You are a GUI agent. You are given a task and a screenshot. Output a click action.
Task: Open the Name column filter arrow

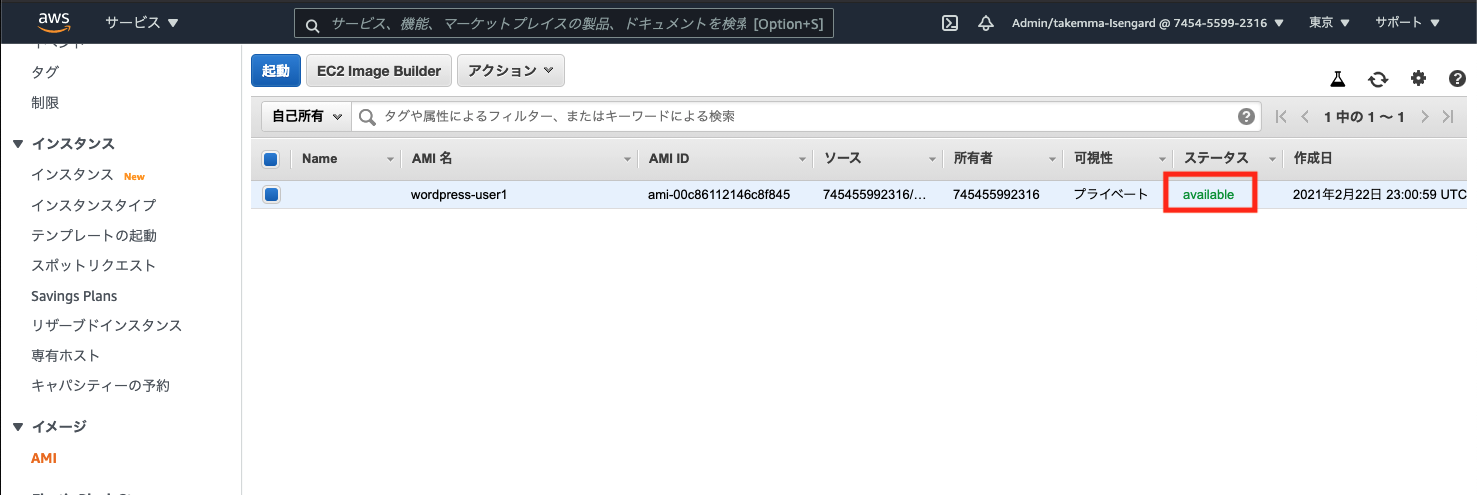(x=390, y=159)
